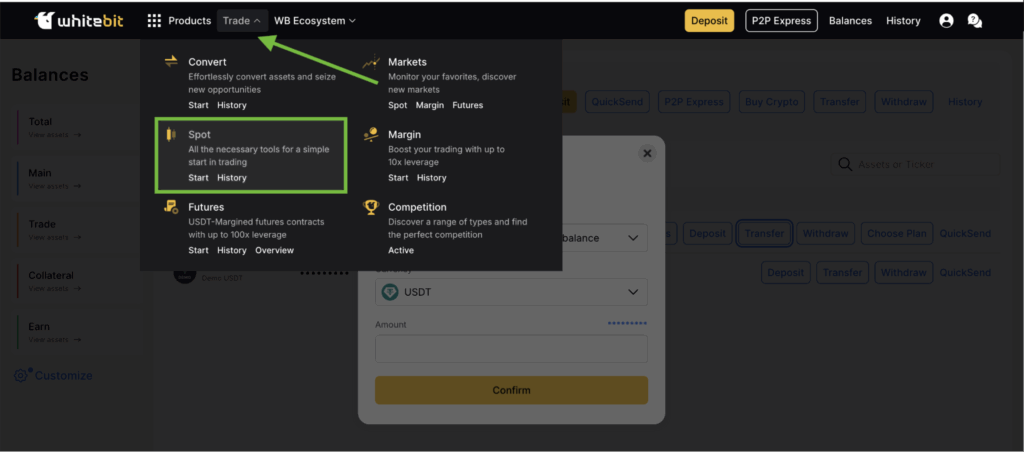Click the Spot candlestick icon
1024x452 pixels.
pyautogui.click(x=171, y=135)
